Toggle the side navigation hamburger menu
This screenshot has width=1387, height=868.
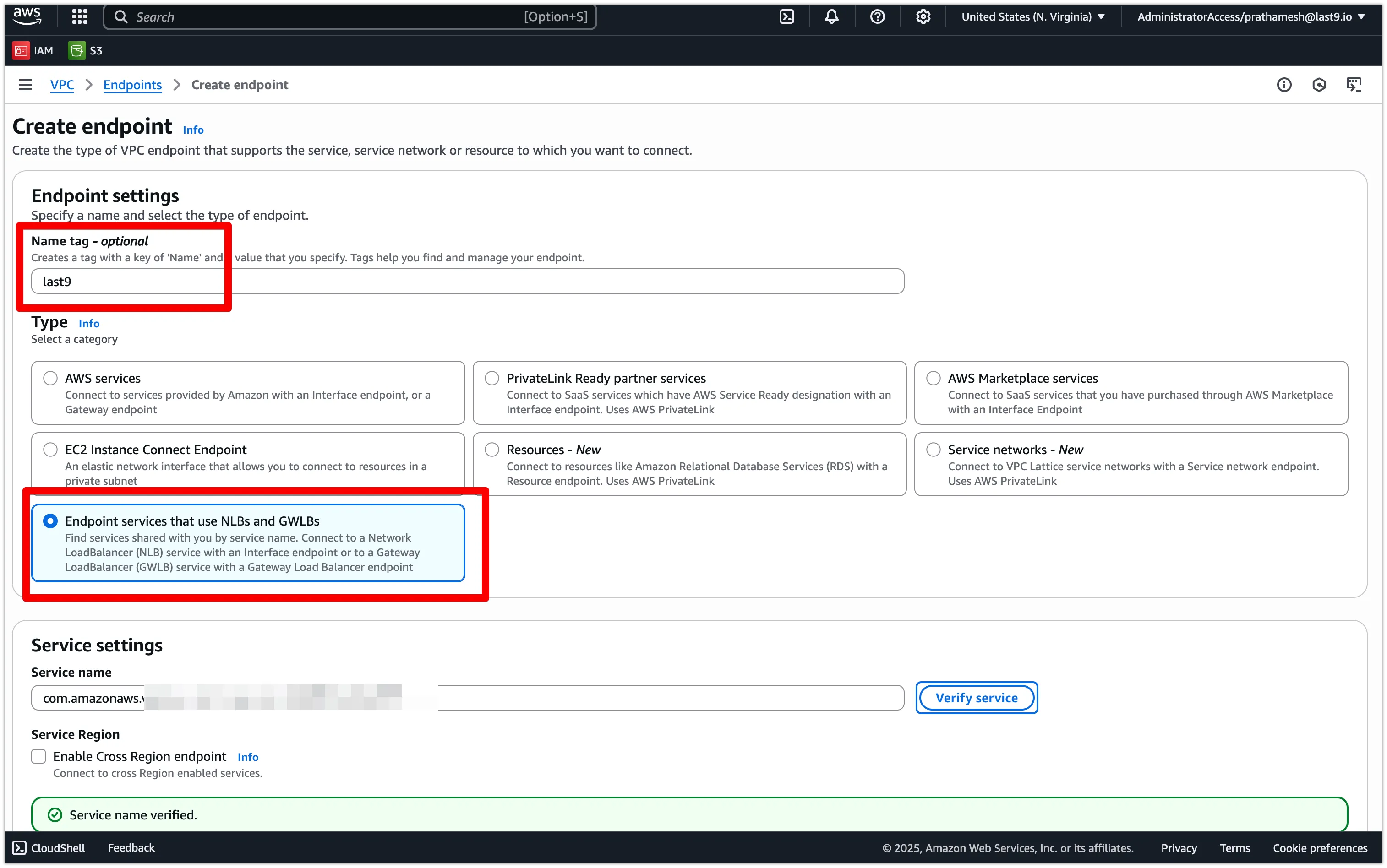click(x=25, y=85)
